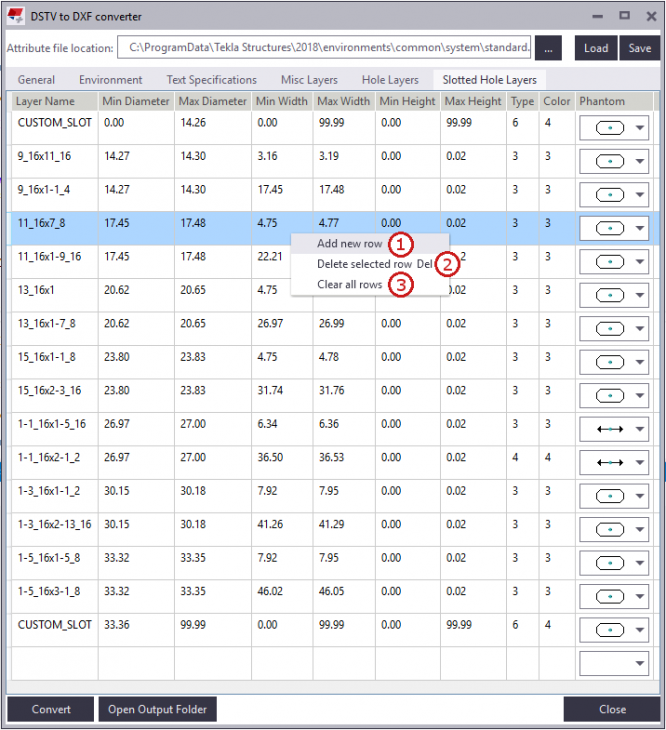This screenshot has width=666, height=730.
Task: Open Phantom dropdown for 1-5_16x3-1_8 row
Action: [614, 596]
